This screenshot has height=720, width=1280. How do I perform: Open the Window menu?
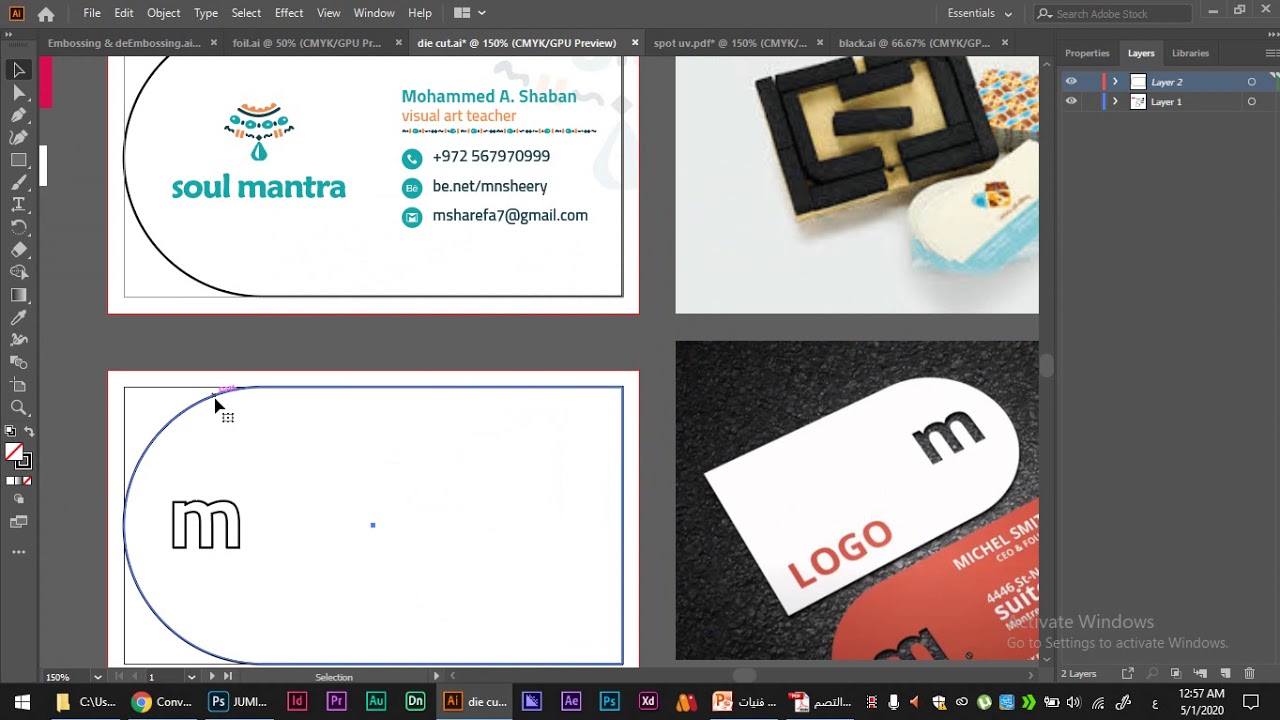point(374,13)
